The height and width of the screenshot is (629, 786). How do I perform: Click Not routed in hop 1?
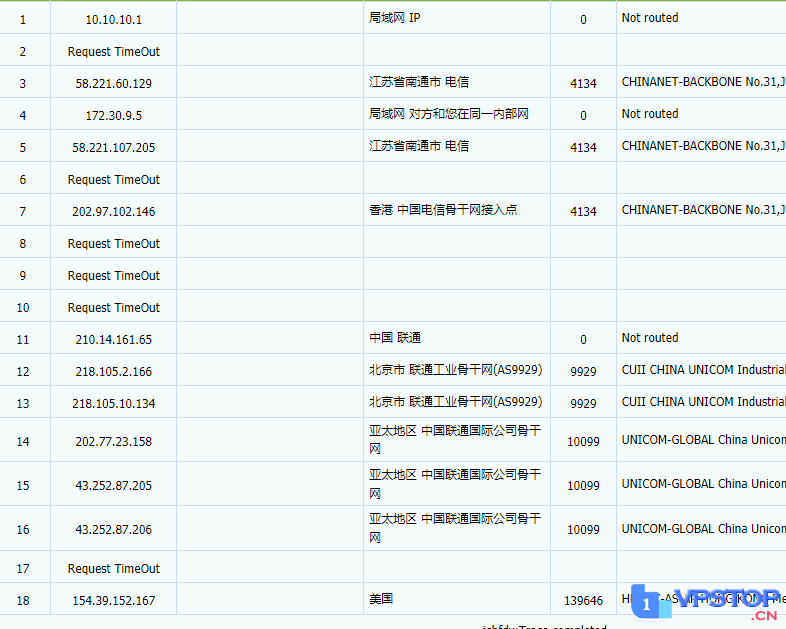(x=650, y=18)
